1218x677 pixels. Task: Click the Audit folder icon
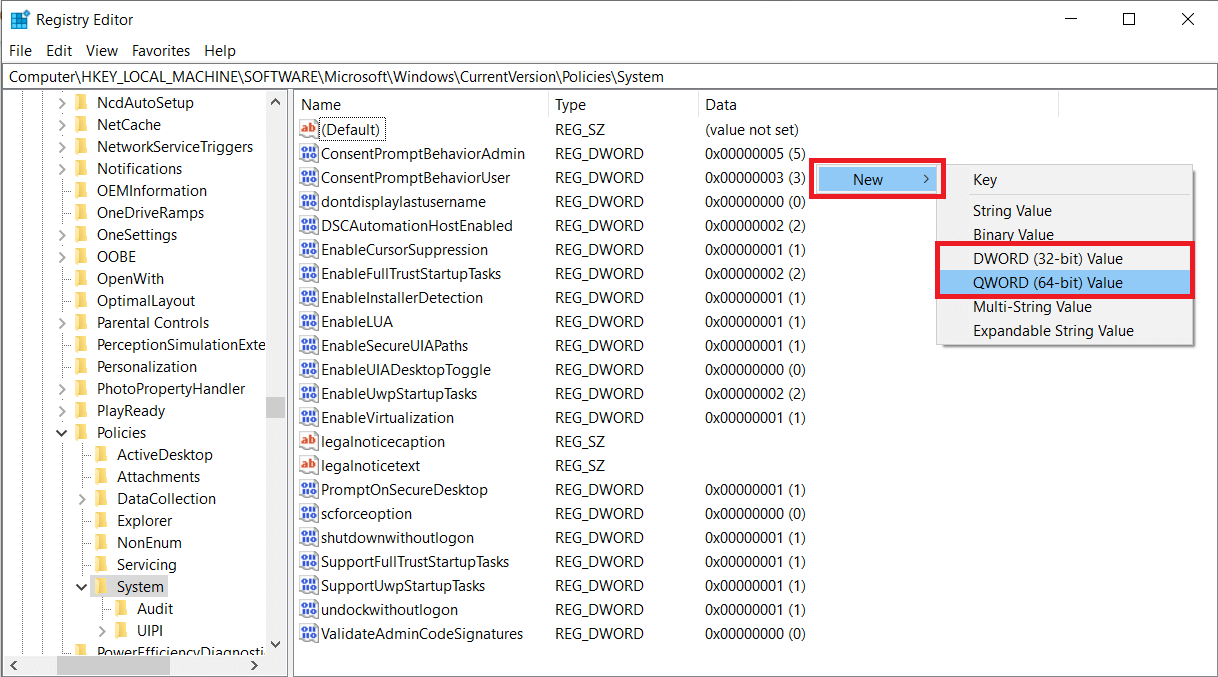click(121, 609)
